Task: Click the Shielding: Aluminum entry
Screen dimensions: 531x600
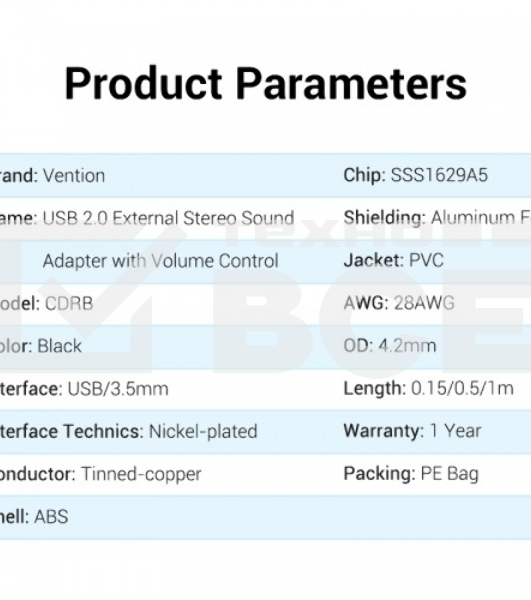Action: pyautogui.click(x=437, y=218)
